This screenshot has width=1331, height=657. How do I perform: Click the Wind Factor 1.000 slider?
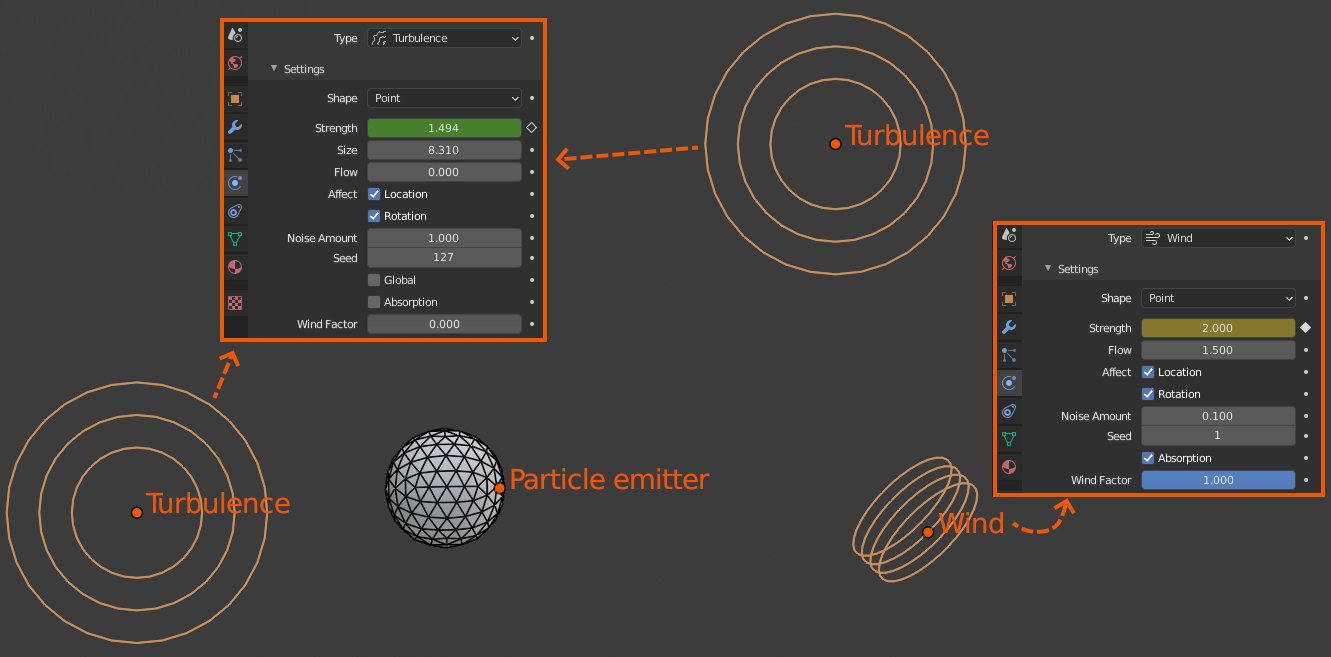pos(1218,480)
